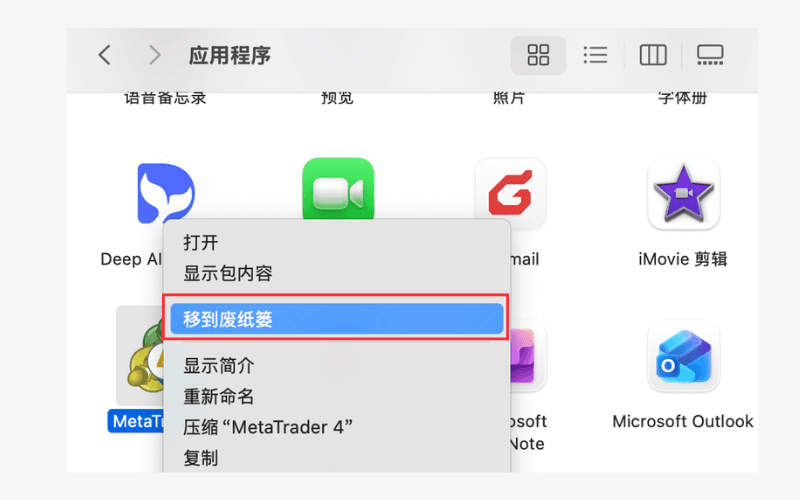Select the Microsoft Outlook app icon
Viewport: 800px width, 500px height.
tap(683, 356)
